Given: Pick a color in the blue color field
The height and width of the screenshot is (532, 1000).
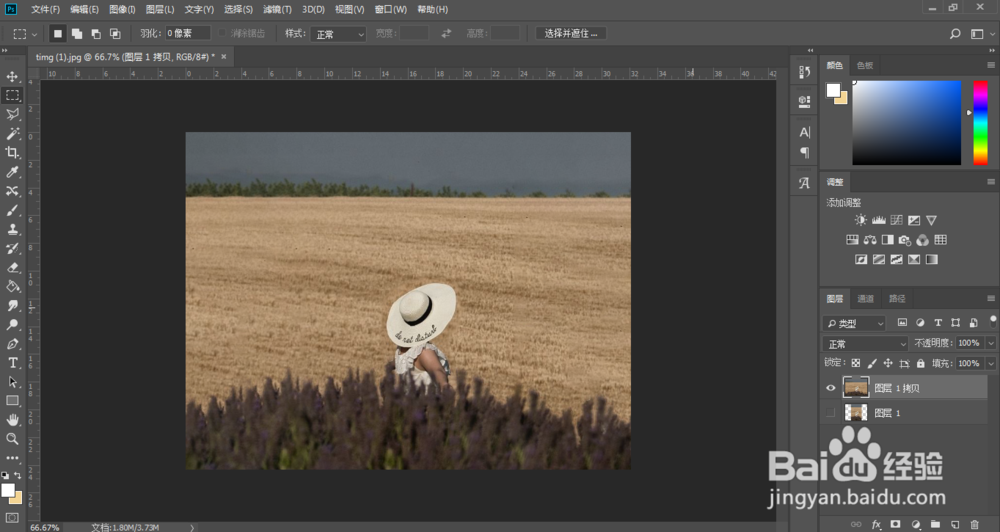Looking at the screenshot, I should [906, 122].
